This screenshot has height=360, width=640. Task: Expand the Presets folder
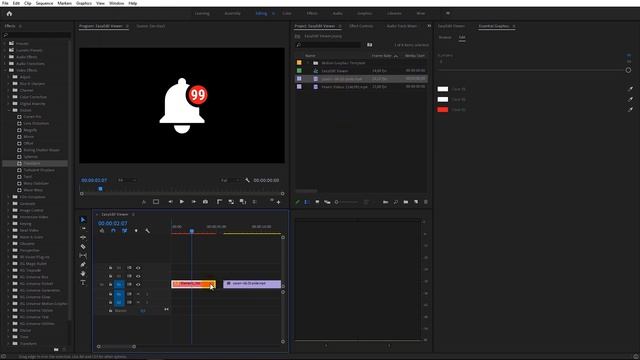[x=5, y=43]
